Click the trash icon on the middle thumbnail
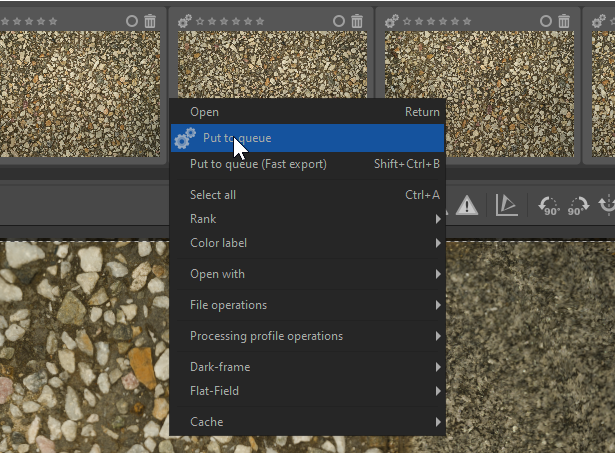The image size is (615, 453). click(x=357, y=21)
